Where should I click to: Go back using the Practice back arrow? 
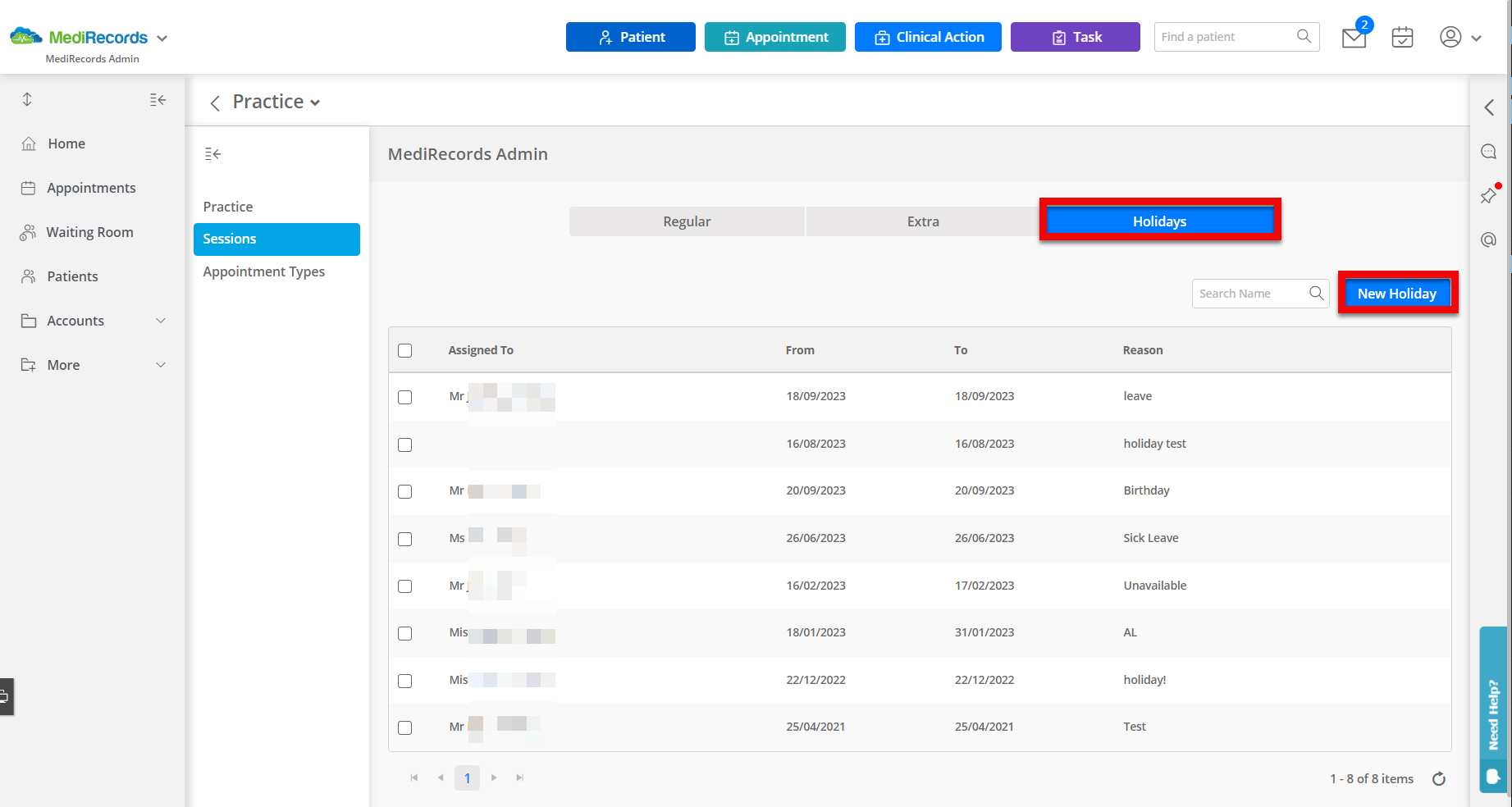(215, 103)
